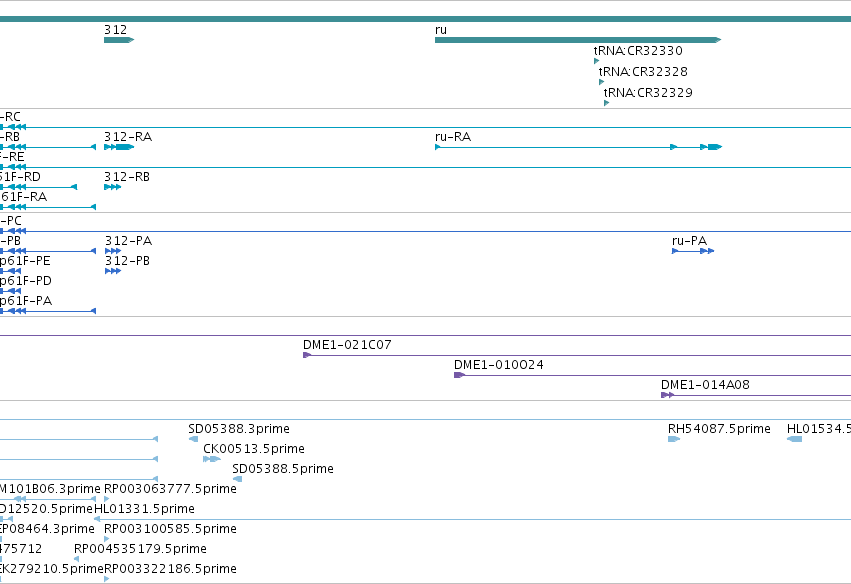Select the ru-PA protein feature
The height and width of the screenshot is (584, 851).
point(693,251)
